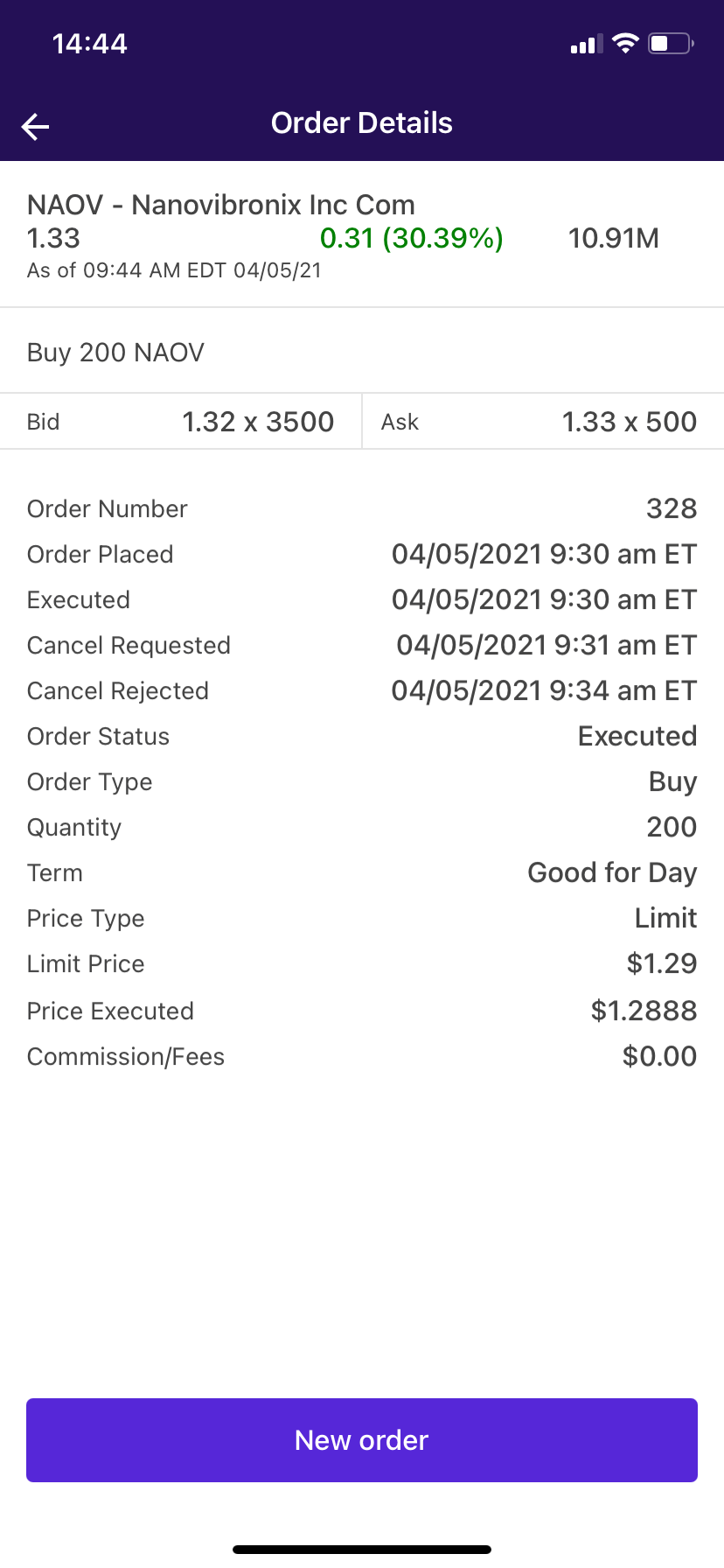This screenshot has width=724, height=1568.
Task: Tap the Order Status Executed value
Action: (x=637, y=736)
